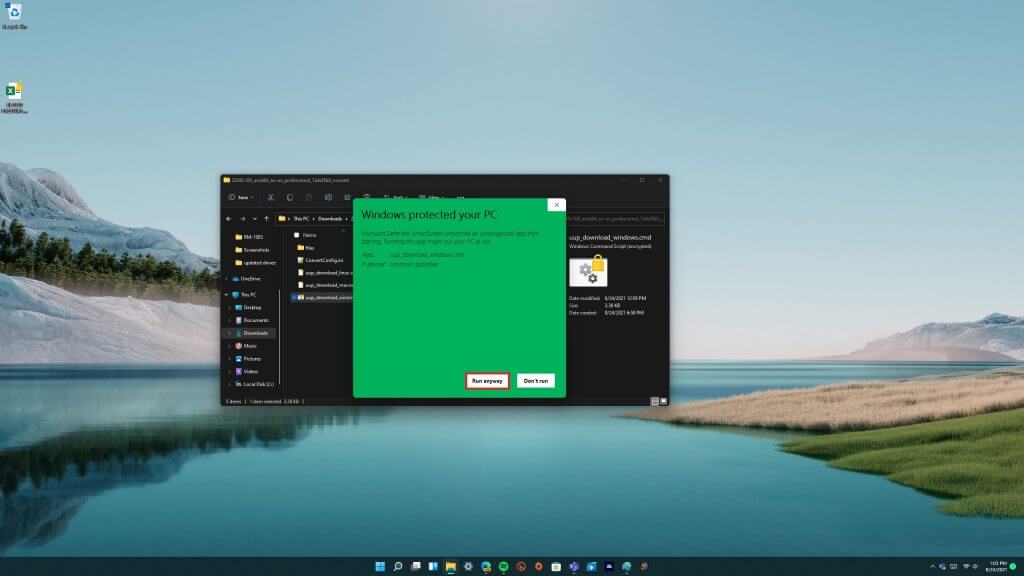Viewport: 1024px width, 576px height.
Task: Click the Up one level arrow
Action: (266, 219)
